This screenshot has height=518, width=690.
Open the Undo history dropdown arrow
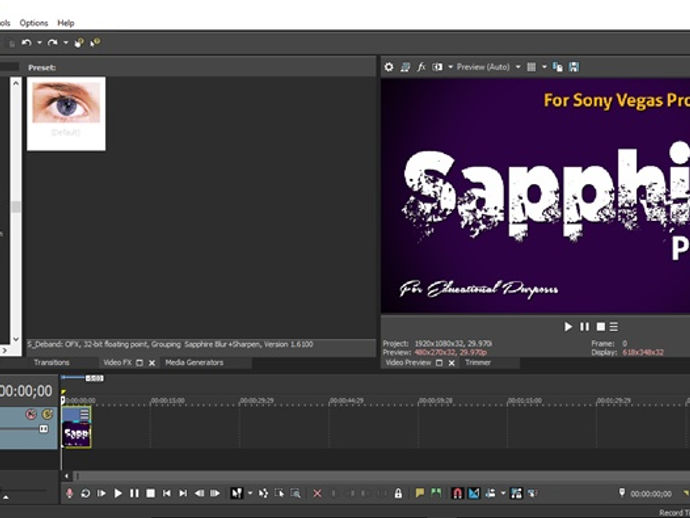(39, 43)
